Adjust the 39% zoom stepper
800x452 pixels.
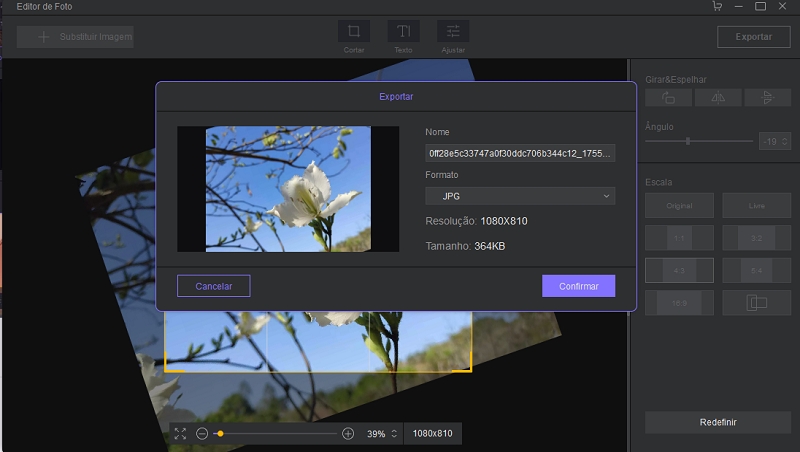[x=394, y=434]
